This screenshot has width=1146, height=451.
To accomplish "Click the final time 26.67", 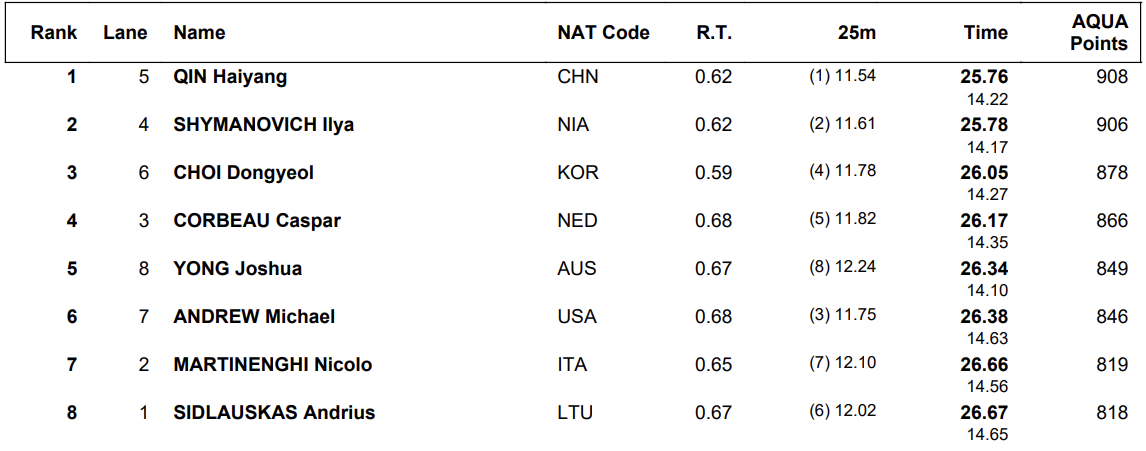I will [984, 413].
